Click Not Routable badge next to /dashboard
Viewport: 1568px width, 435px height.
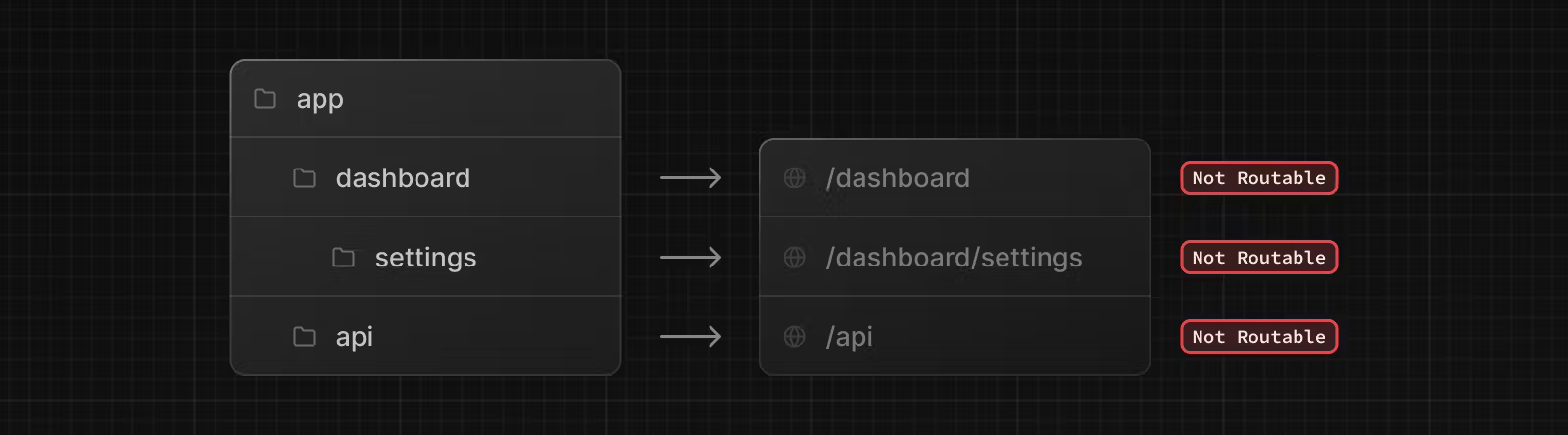tap(1258, 178)
